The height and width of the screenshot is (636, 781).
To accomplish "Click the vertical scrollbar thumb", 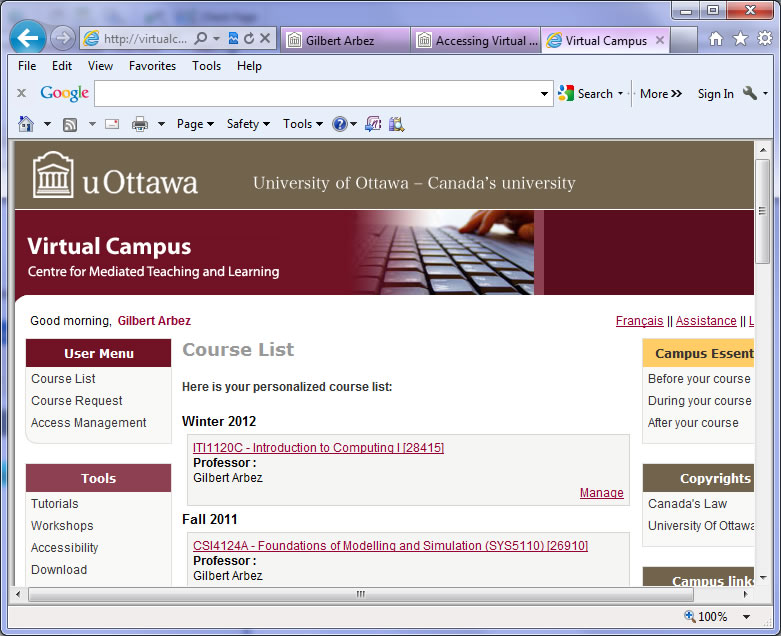I will [x=762, y=211].
